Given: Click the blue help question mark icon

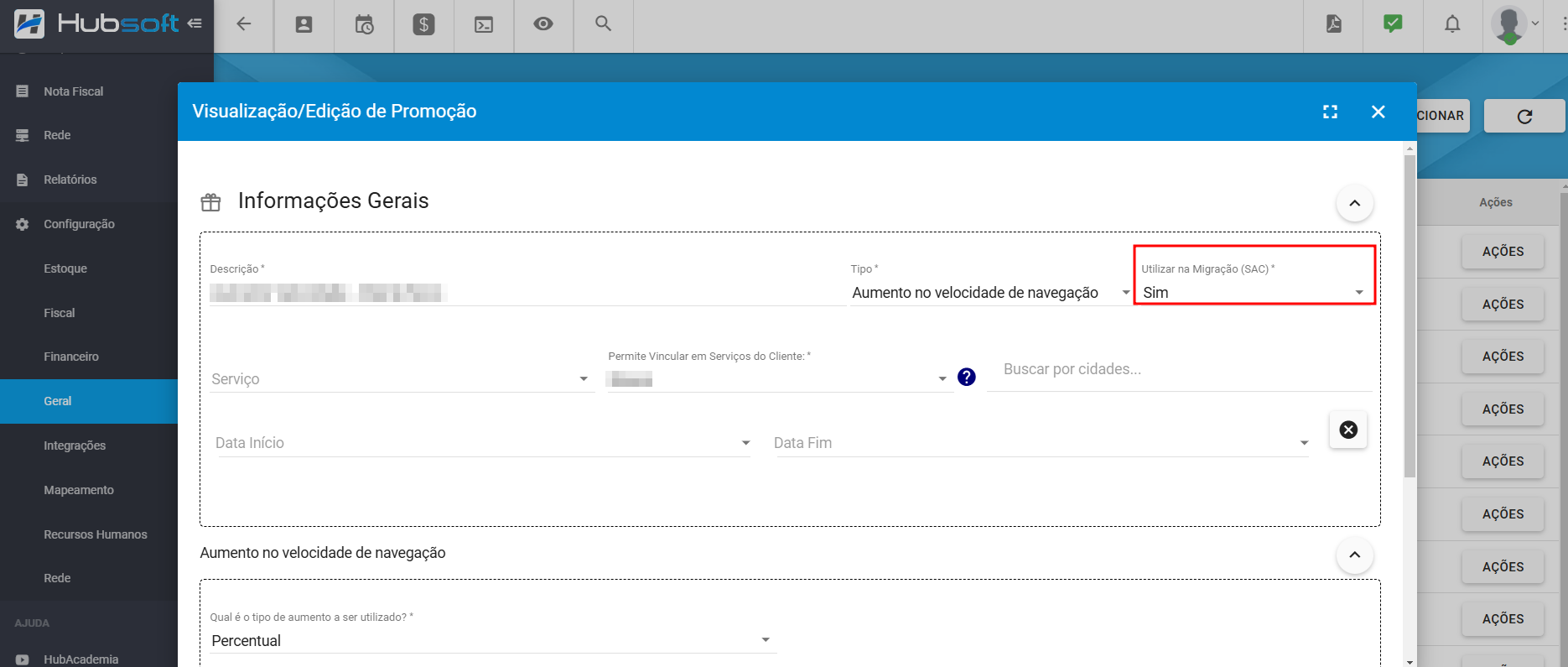Looking at the screenshot, I should click(x=967, y=378).
